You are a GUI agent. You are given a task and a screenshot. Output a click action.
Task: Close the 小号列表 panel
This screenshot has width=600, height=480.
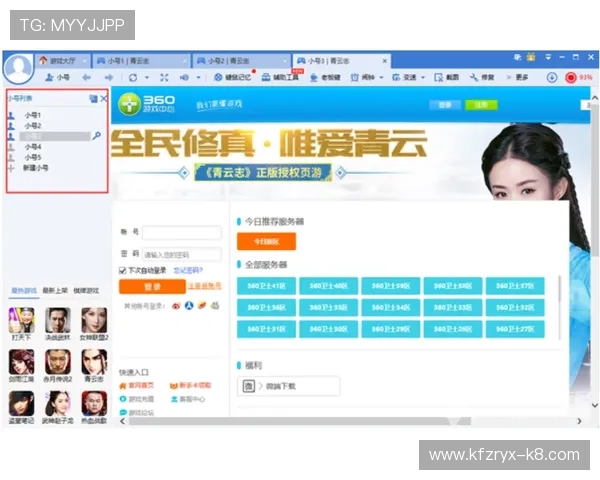(104, 99)
